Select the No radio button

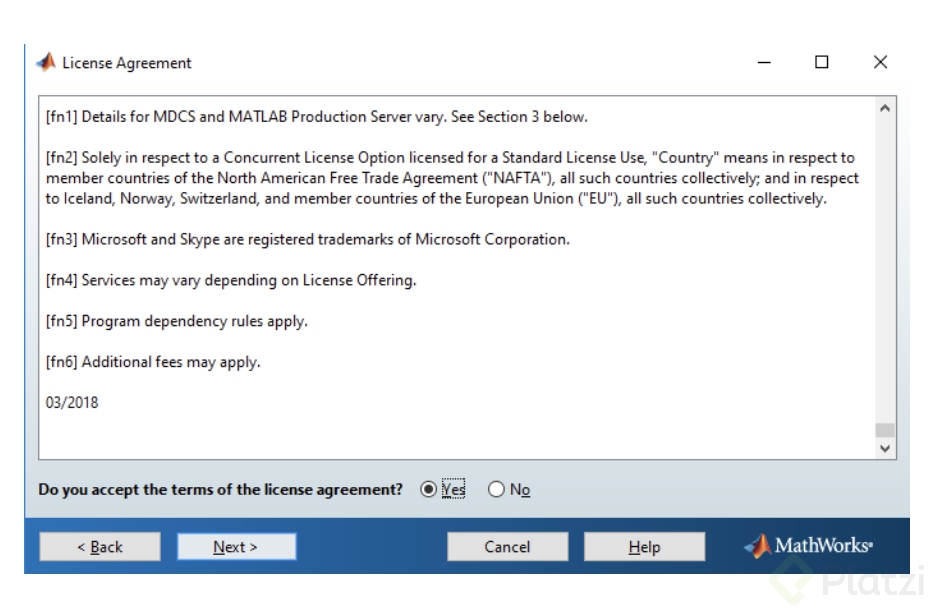pos(496,489)
